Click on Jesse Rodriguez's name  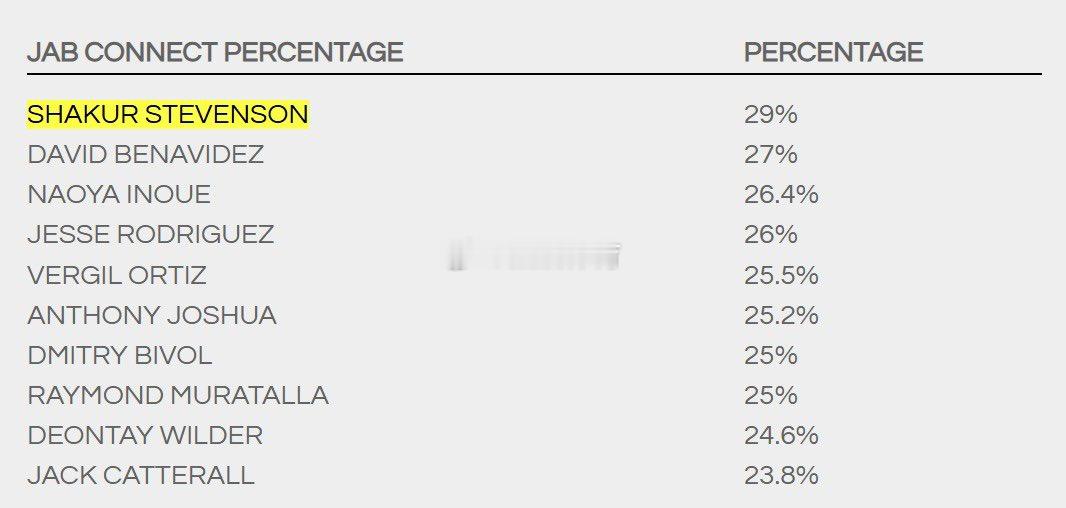(x=150, y=235)
